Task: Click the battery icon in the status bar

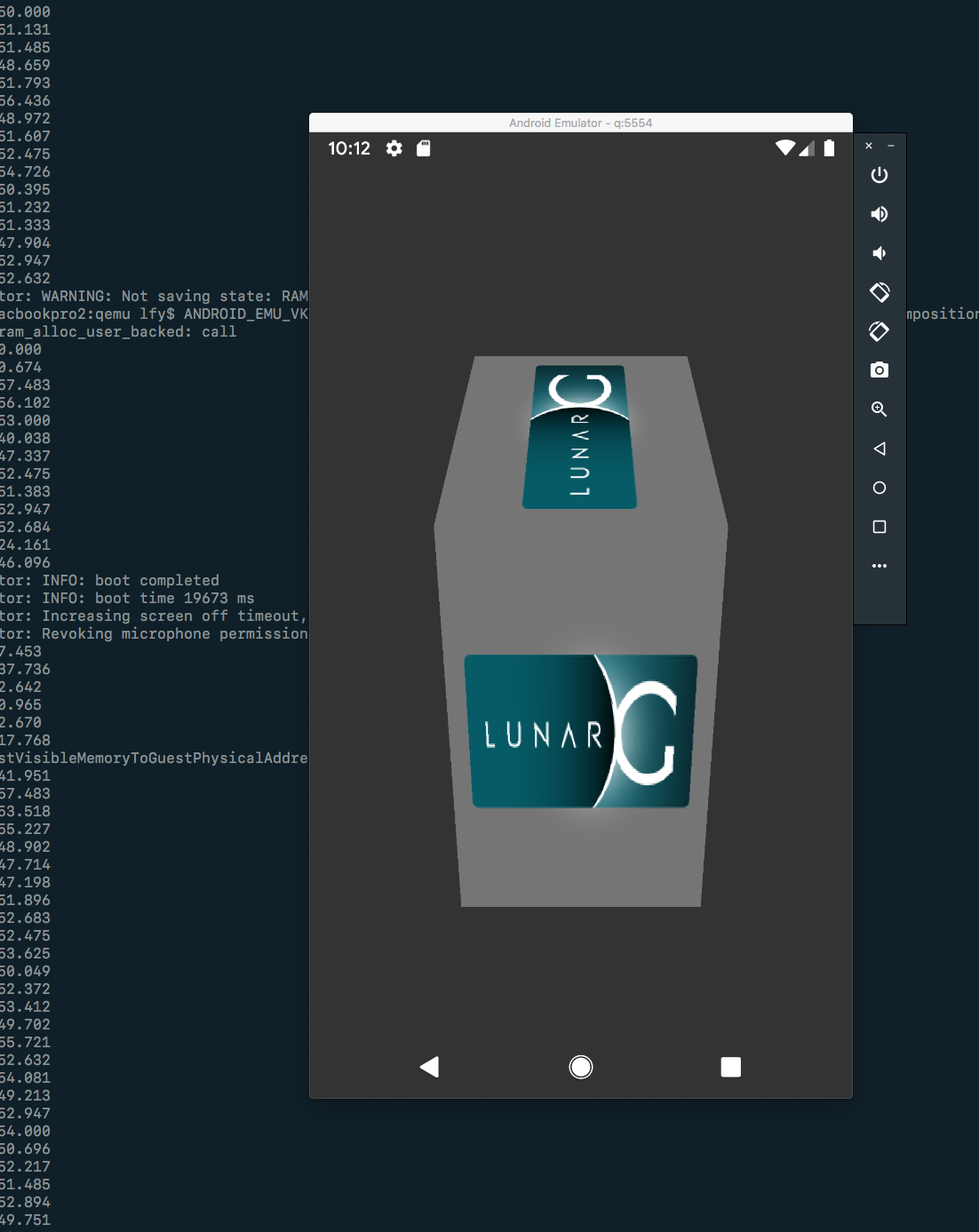Action: click(829, 148)
